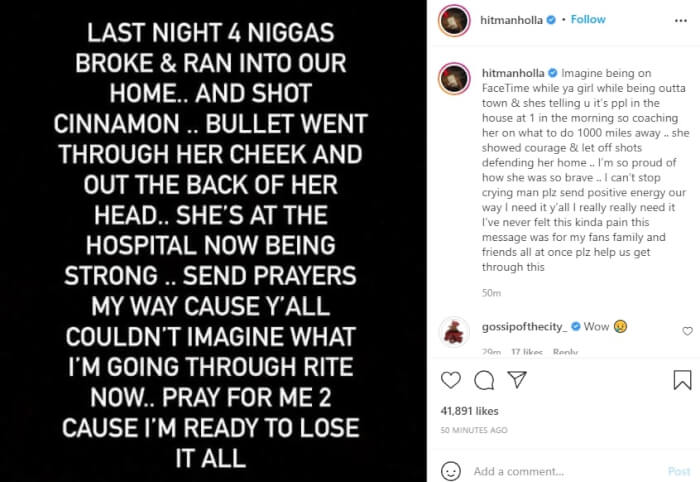Follow hitmanholla with the Follow link

click(588, 19)
